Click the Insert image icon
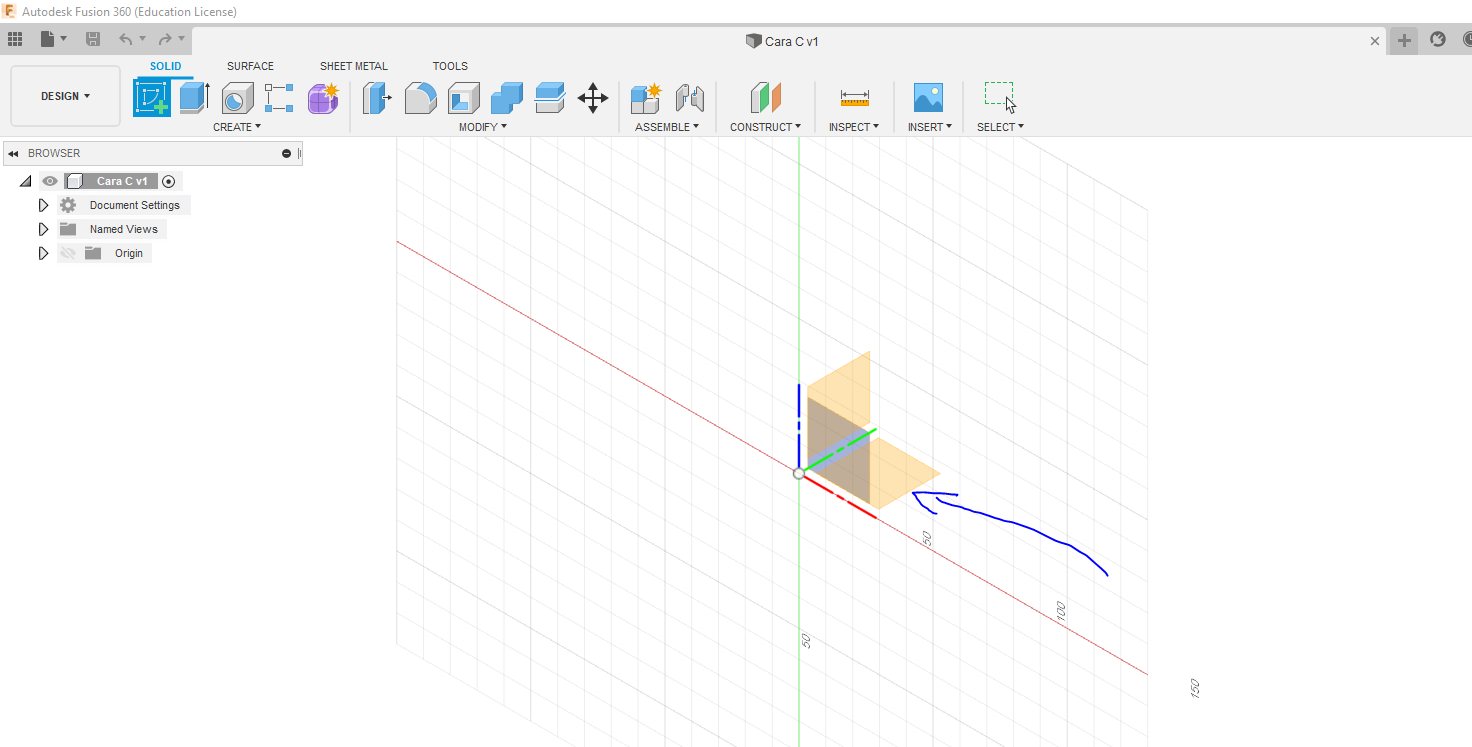Viewport: 1472px width, 747px height. [928, 98]
